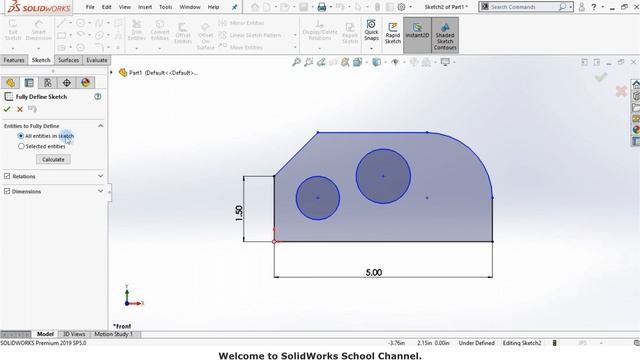The image size is (640, 360).
Task: Click the Print icon in the title toolbar
Action: coord(322,7)
